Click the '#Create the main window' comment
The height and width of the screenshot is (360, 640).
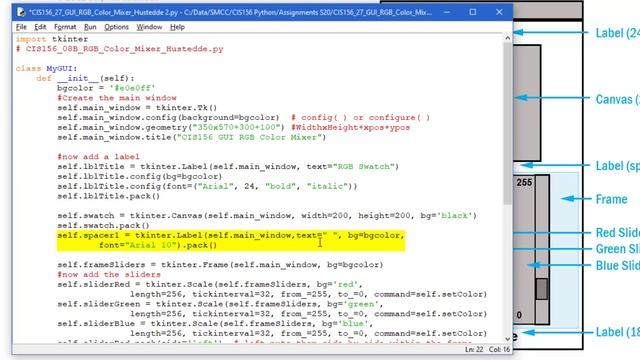coord(117,98)
